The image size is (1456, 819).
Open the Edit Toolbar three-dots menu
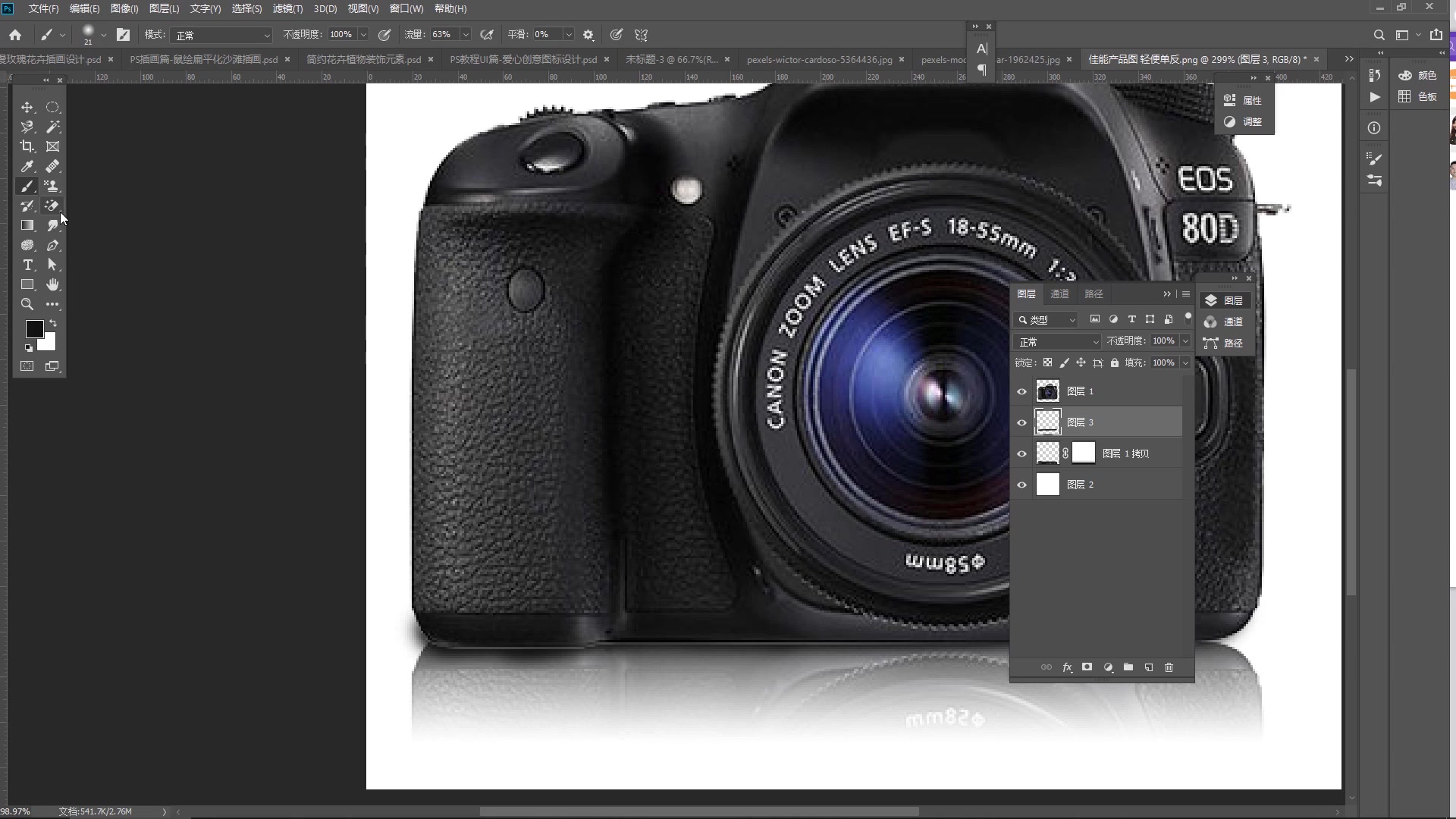click(52, 305)
